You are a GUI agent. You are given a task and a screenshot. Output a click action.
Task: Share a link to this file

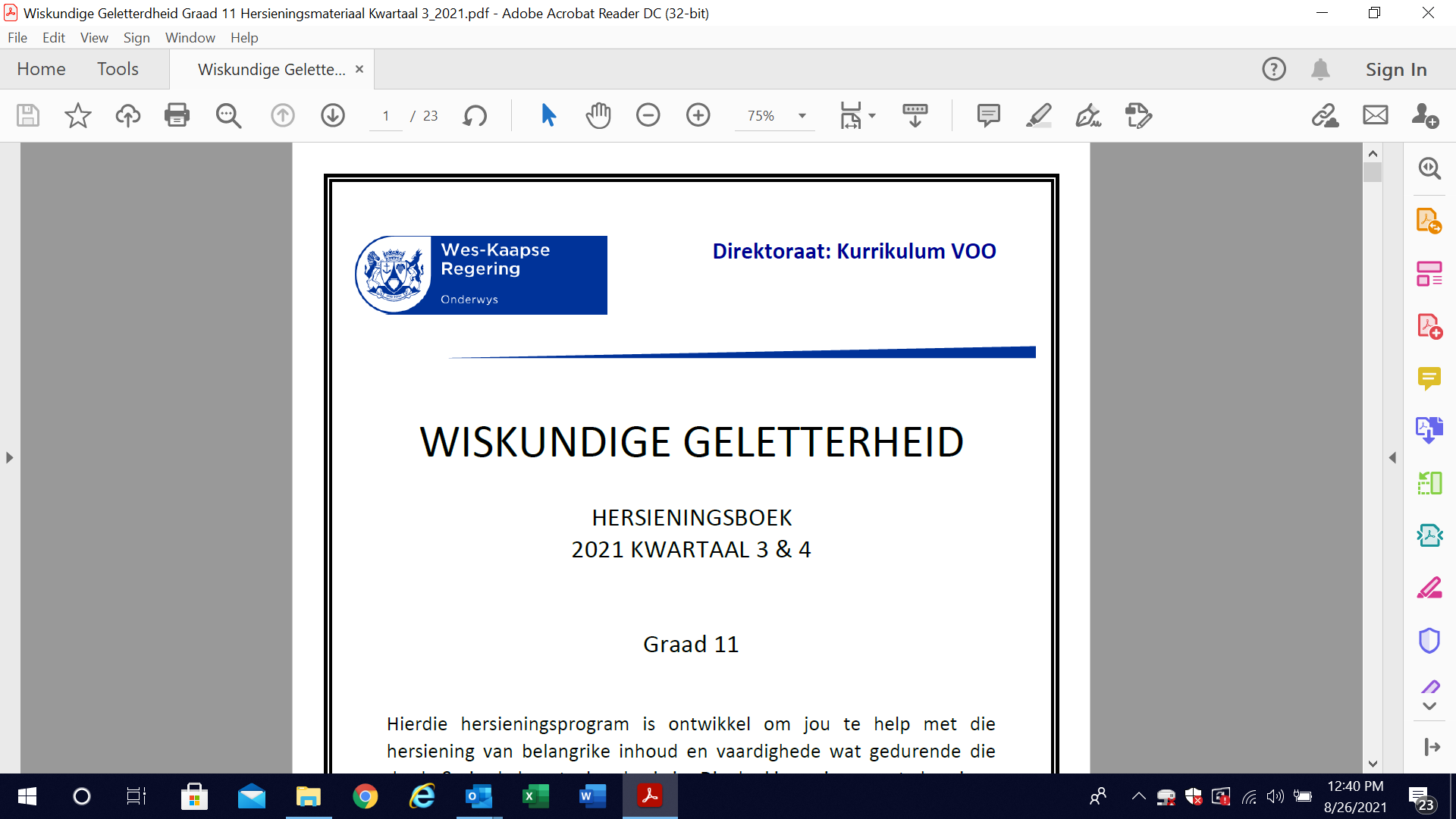pyautogui.click(x=1325, y=115)
